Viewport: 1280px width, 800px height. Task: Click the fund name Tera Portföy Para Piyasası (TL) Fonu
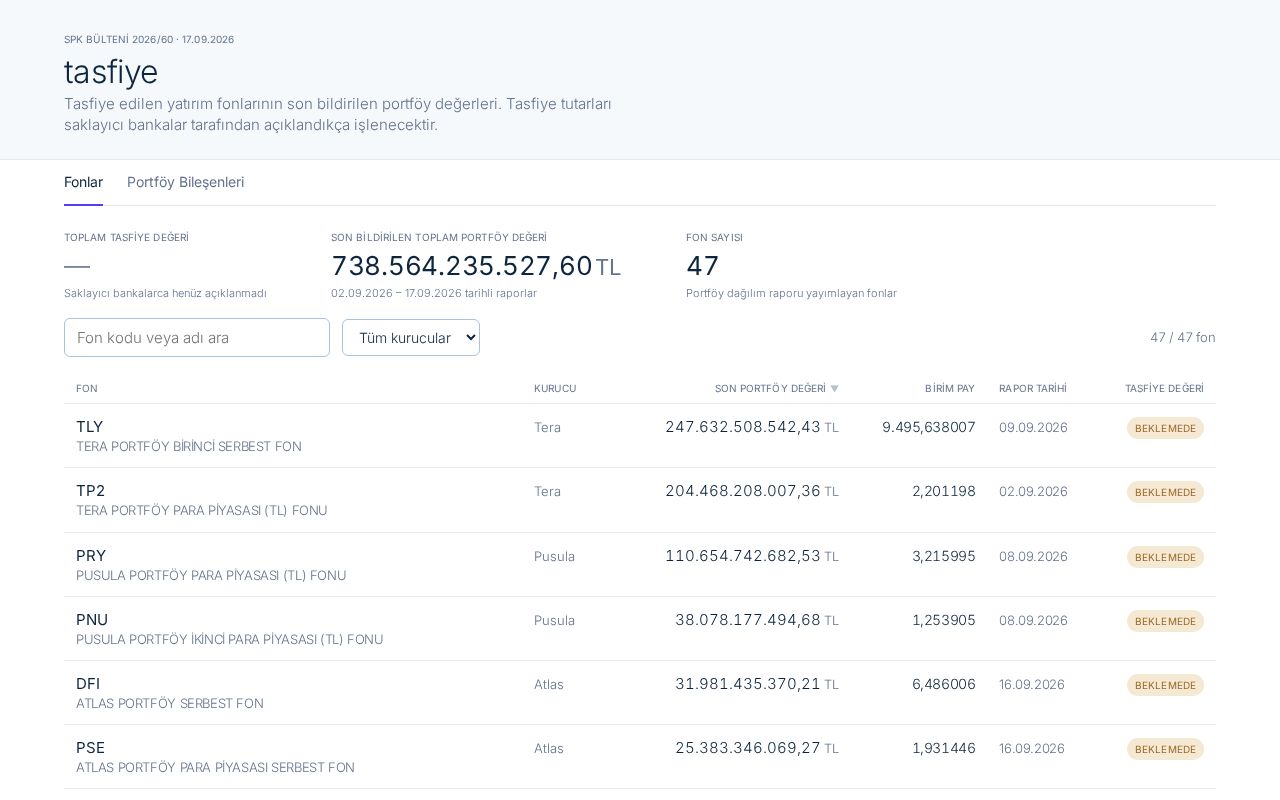point(202,511)
